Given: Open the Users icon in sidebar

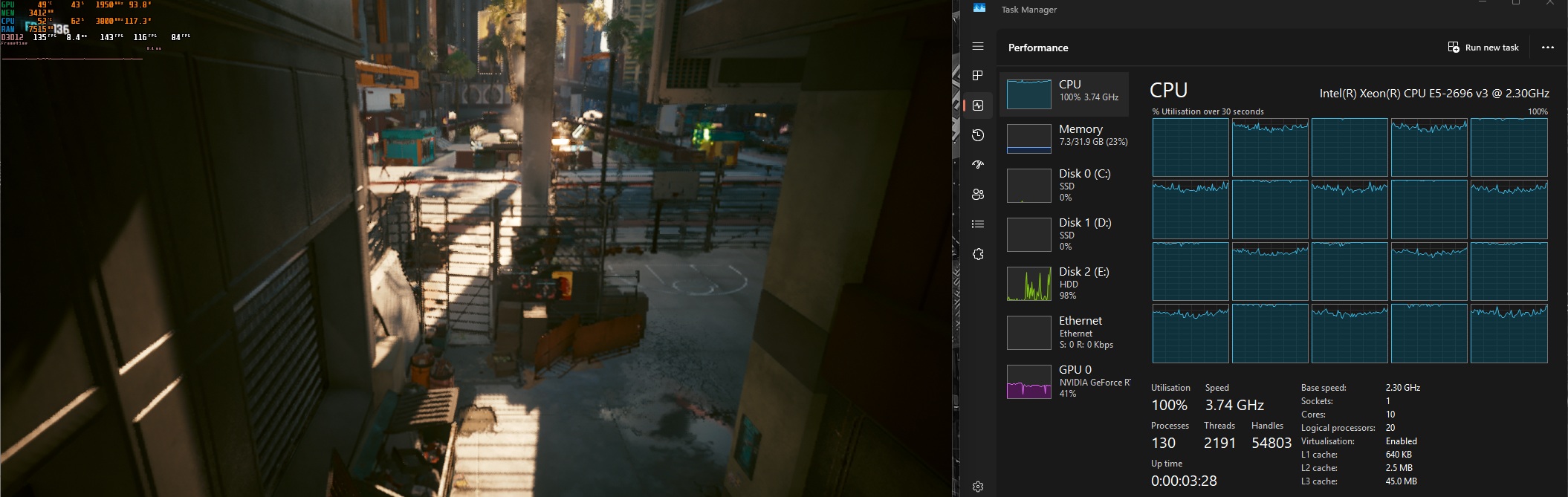Looking at the screenshot, I should tap(978, 195).
